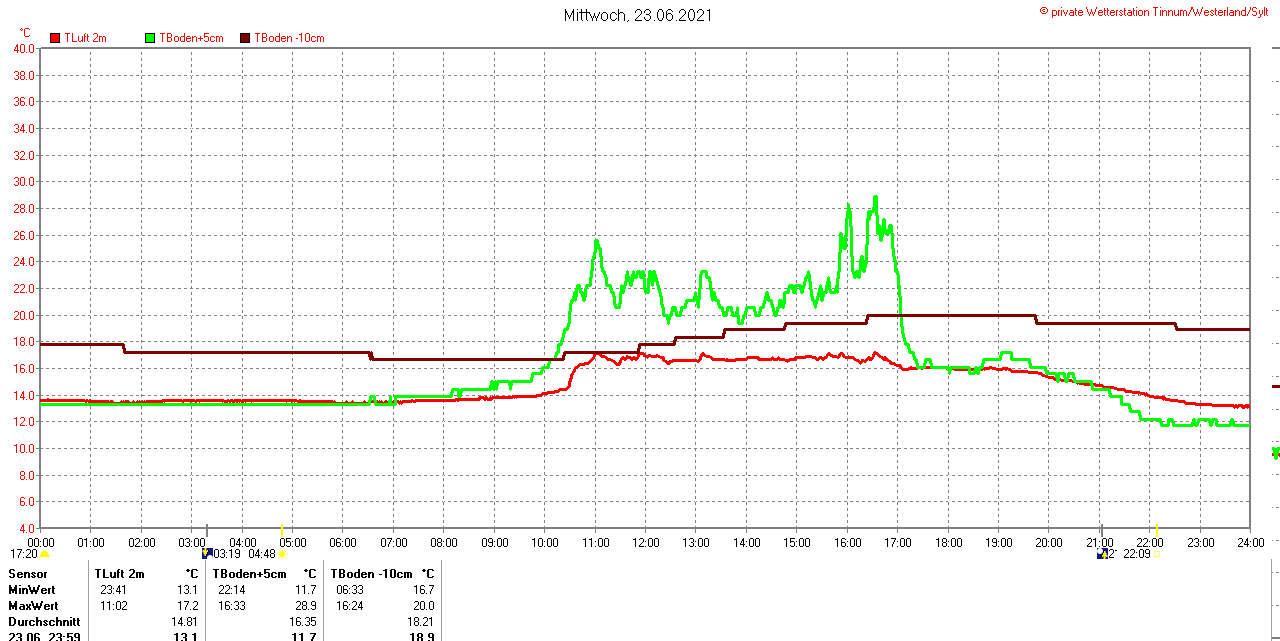Viewport: 1280px width, 641px height.
Task: Click the green marker at right chart edge
Action: pyautogui.click(x=1275, y=452)
